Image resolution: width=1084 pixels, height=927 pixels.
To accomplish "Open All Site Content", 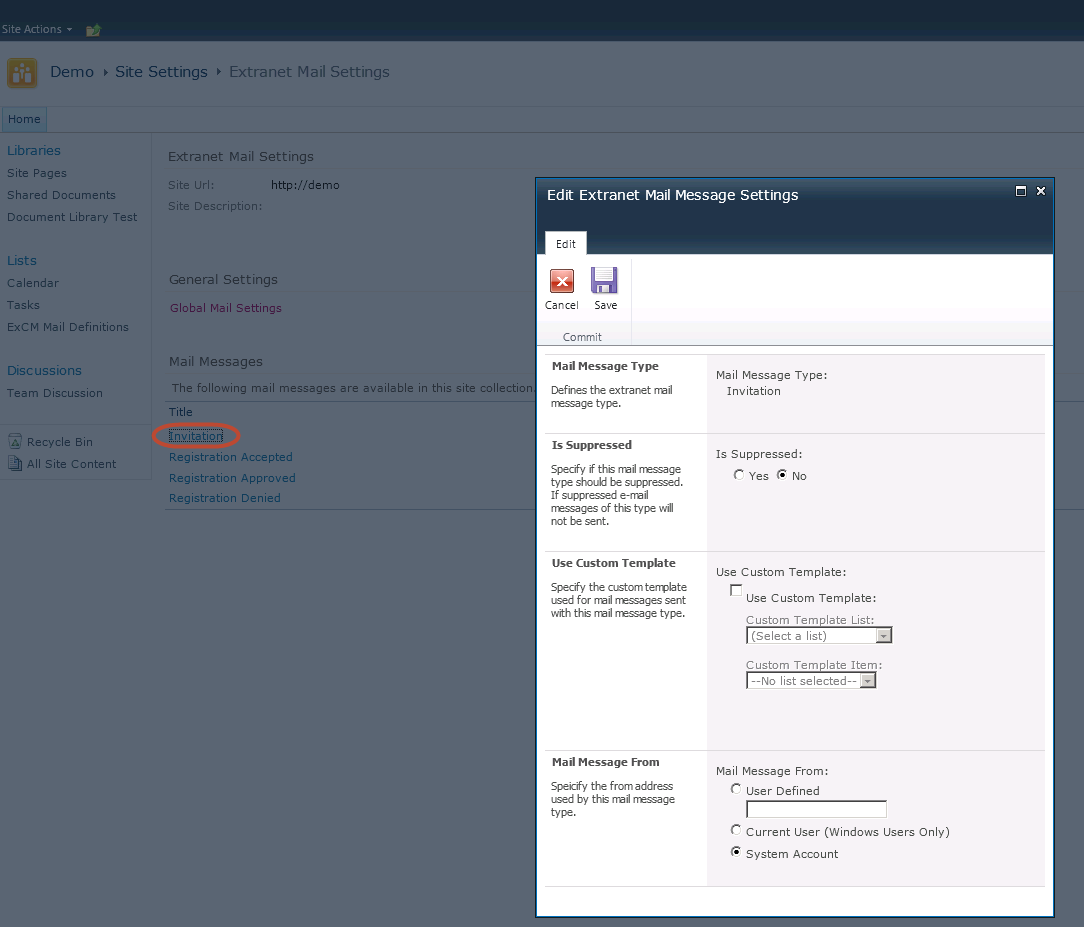I will point(71,464).
